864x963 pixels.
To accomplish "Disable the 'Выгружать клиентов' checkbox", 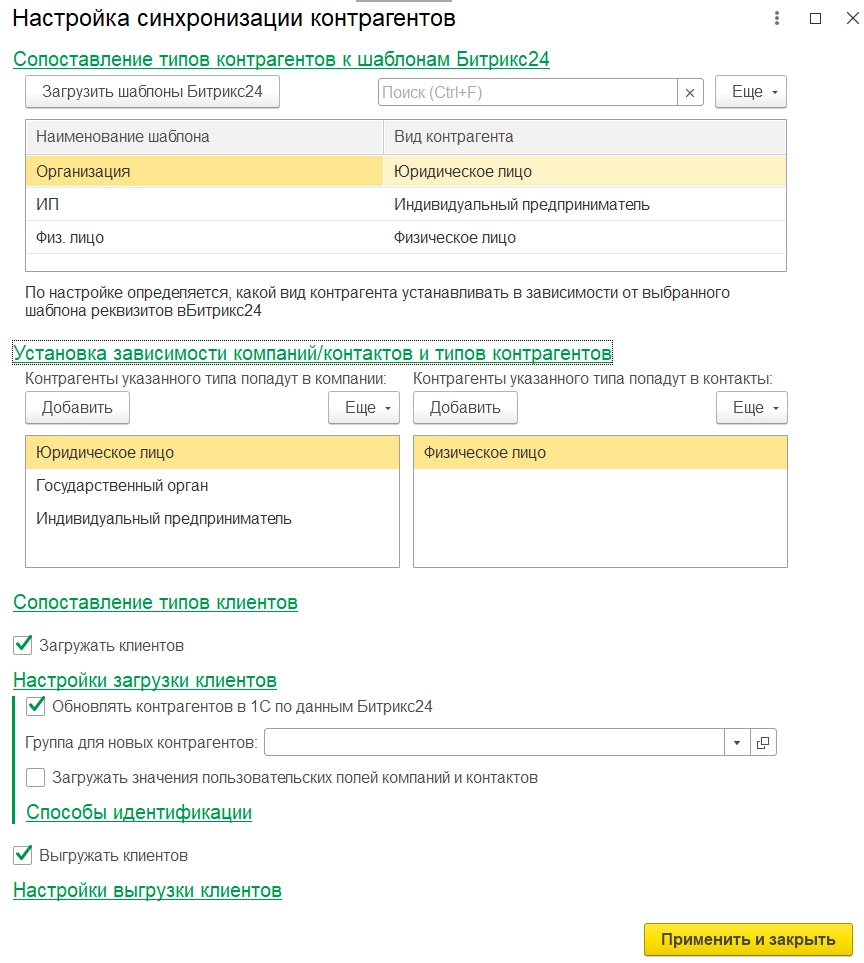I will click(x=23, y=855).
